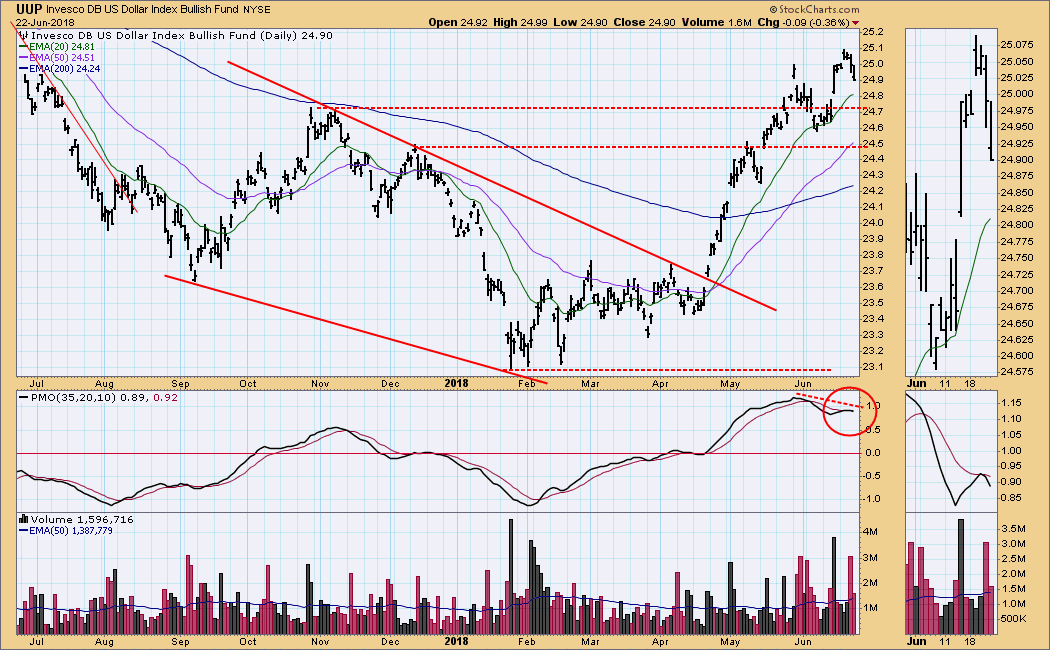Click the Mar label under the price panel
Image resolution: width=1050 pixels, height=650 pixels.
pos(590,384)
